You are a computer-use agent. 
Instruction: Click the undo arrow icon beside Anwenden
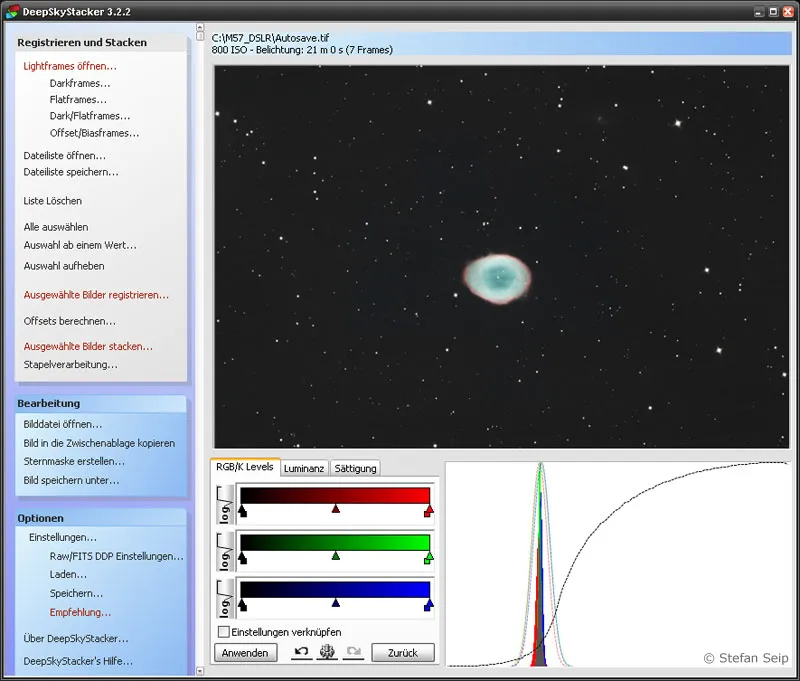302,651
